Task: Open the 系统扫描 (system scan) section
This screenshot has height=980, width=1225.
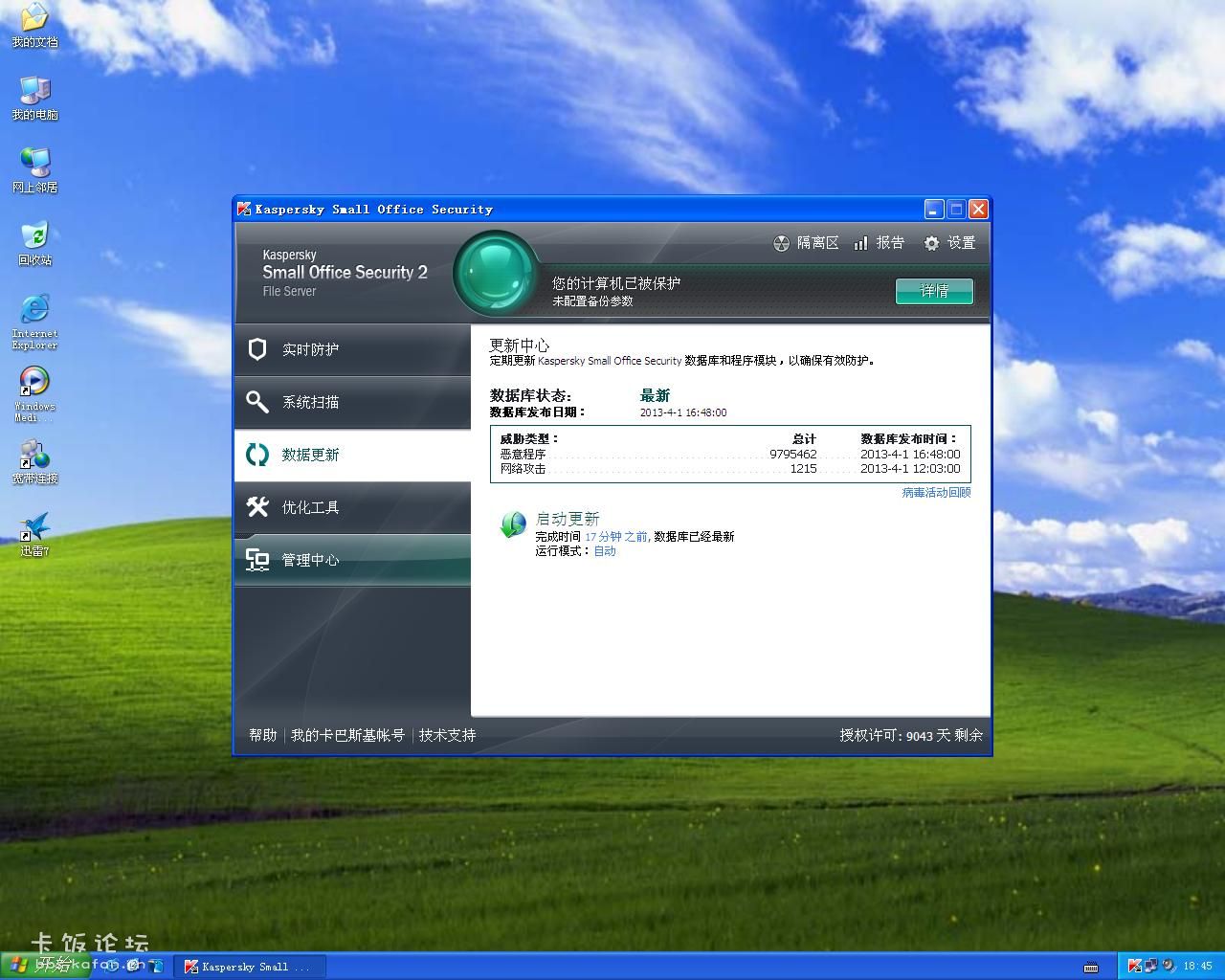Action: 352,403
